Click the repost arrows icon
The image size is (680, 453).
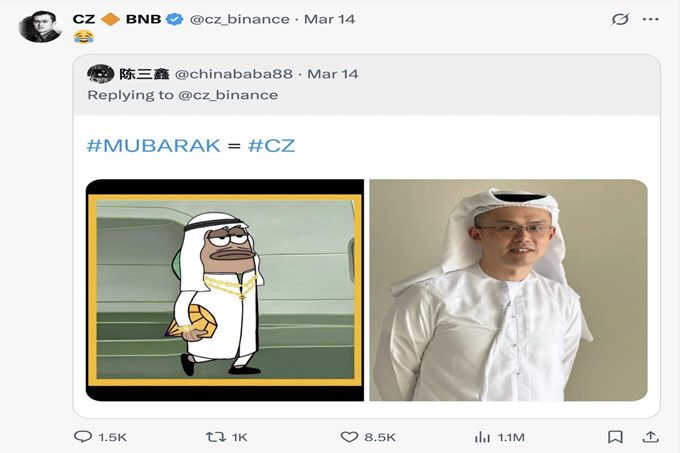click(215, 437)
